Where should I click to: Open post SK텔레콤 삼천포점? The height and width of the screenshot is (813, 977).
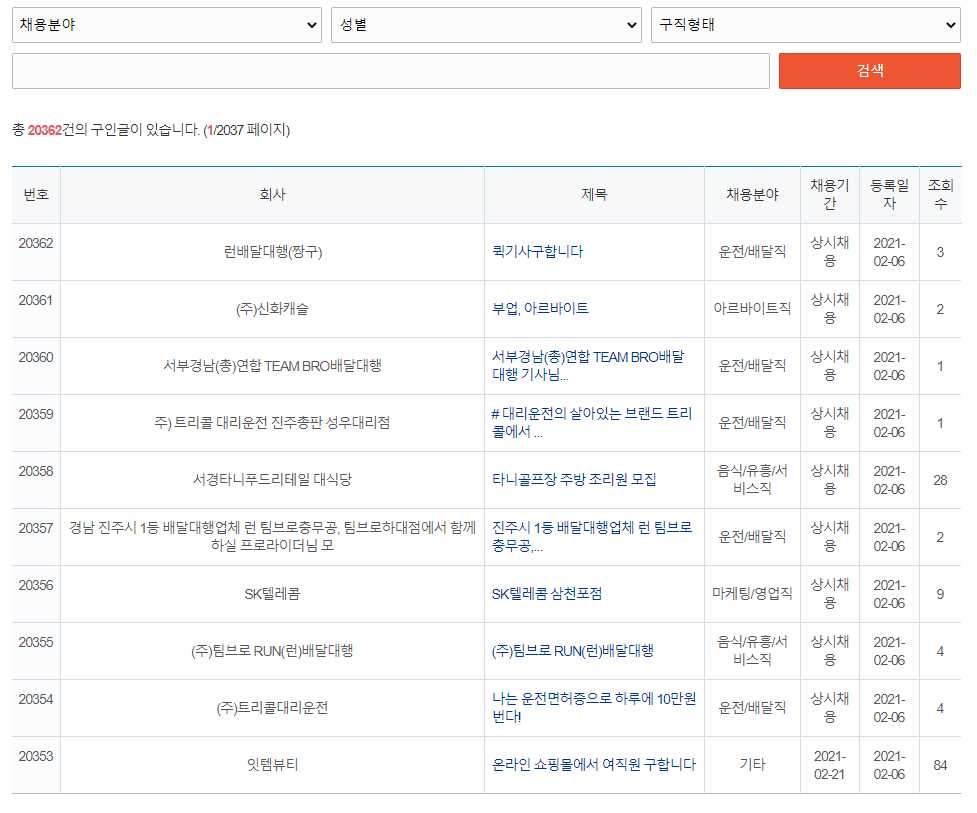pyautogui.click(x=546, y=594)
